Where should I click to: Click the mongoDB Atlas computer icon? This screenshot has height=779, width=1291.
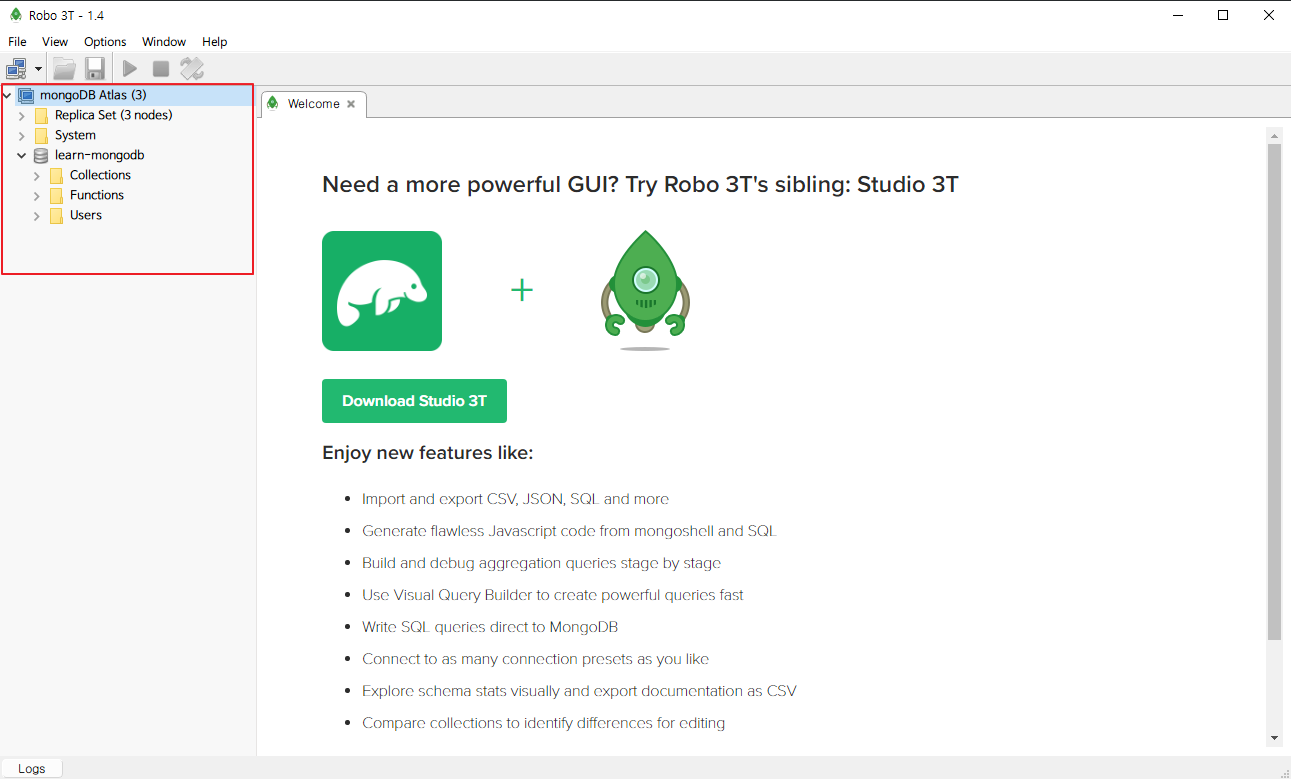pos(26,95)
